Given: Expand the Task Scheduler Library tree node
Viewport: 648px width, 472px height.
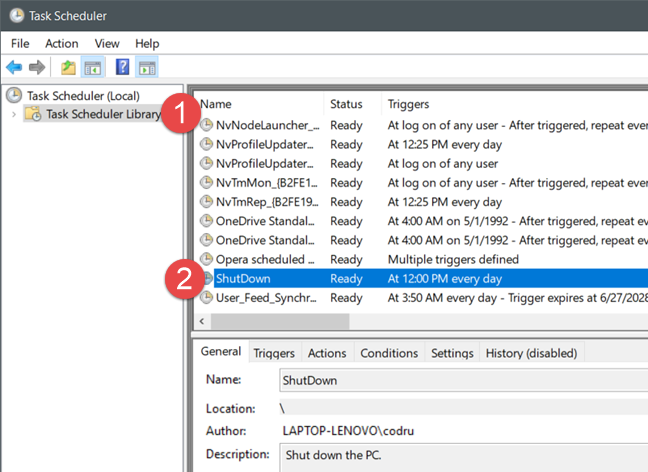Looking at the screenshot, I should (14, 114).
